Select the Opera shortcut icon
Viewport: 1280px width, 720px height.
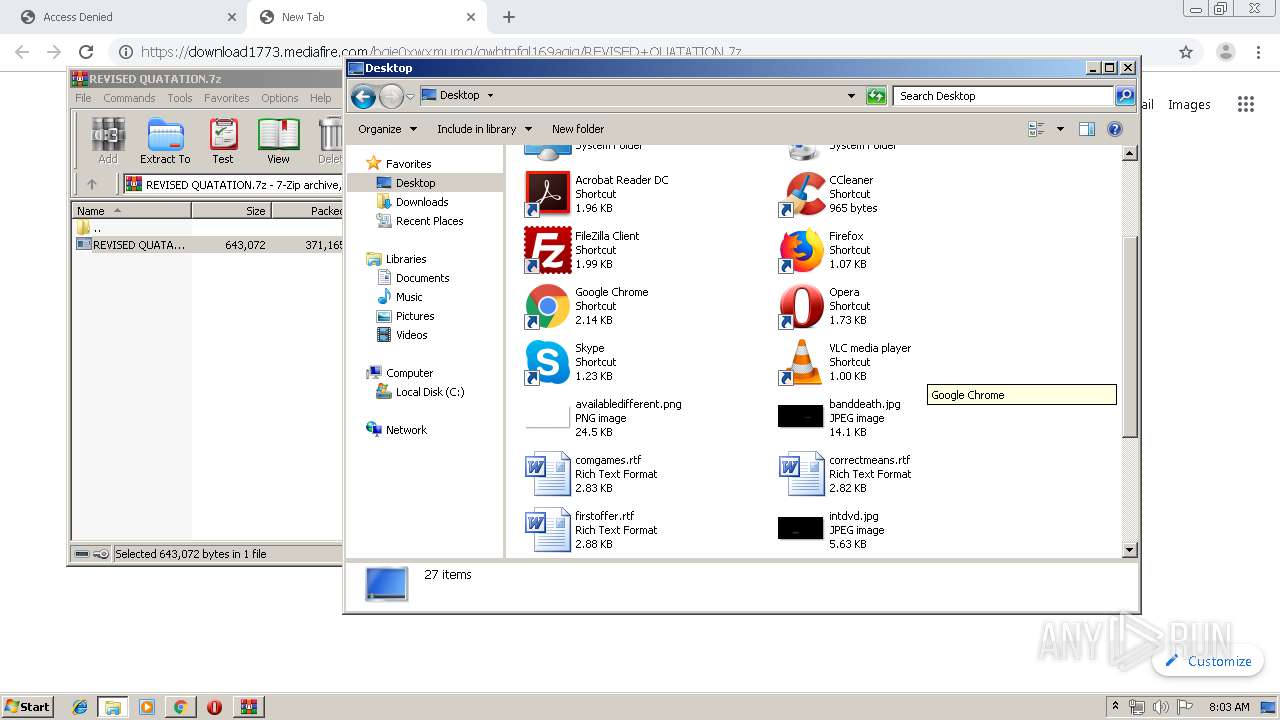(801, 306)
